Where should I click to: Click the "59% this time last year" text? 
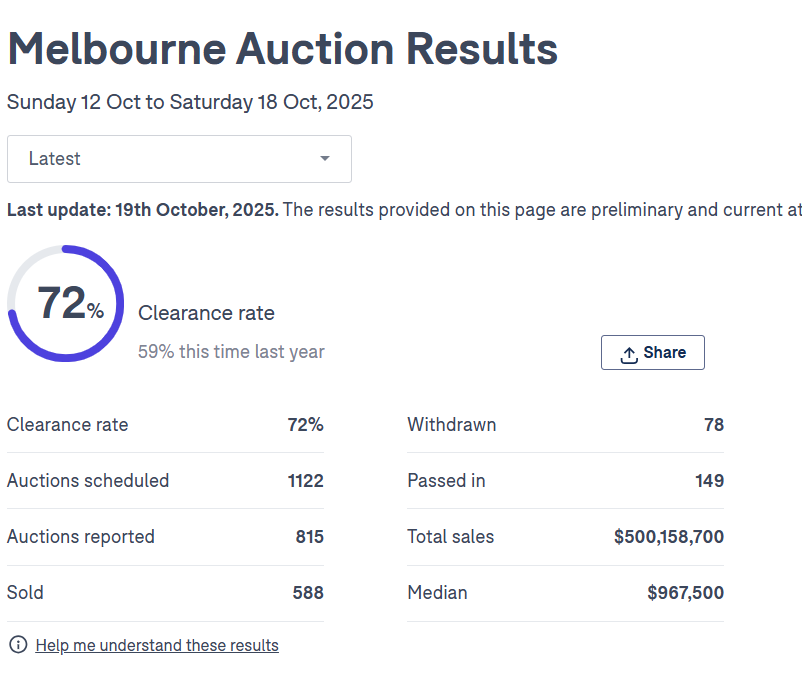(231, 352)
